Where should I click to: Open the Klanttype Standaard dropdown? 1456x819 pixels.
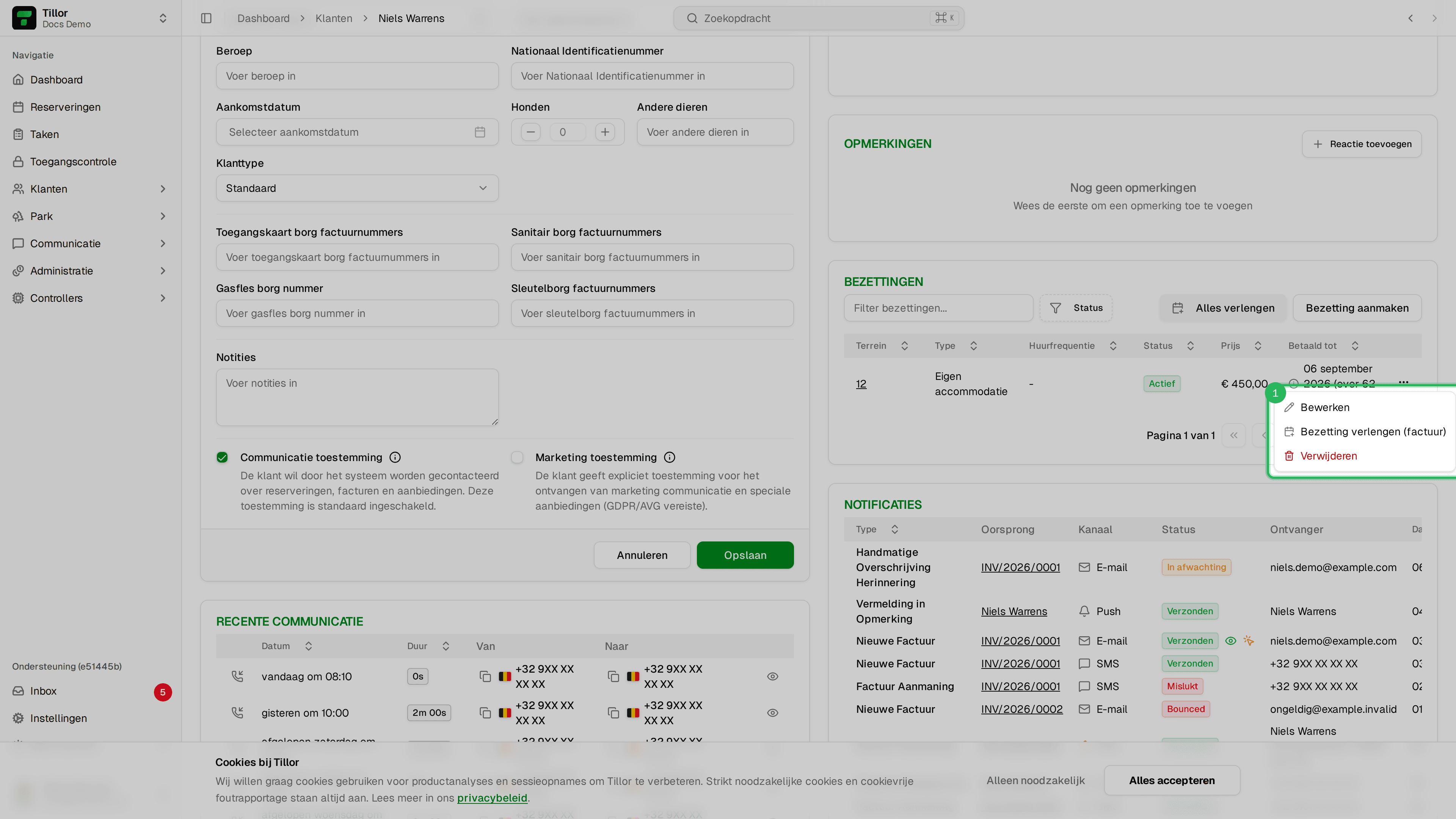[357, 188]
